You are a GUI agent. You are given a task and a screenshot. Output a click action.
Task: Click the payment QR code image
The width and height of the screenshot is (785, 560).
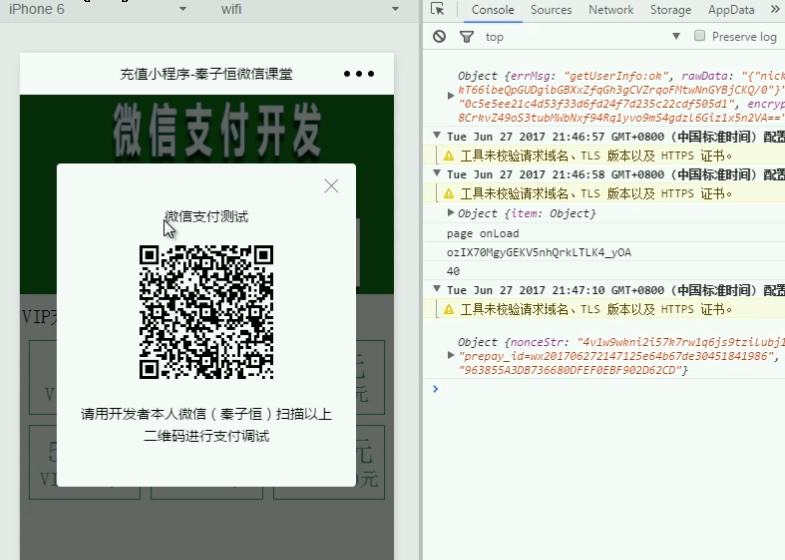(x=206, y=312)
